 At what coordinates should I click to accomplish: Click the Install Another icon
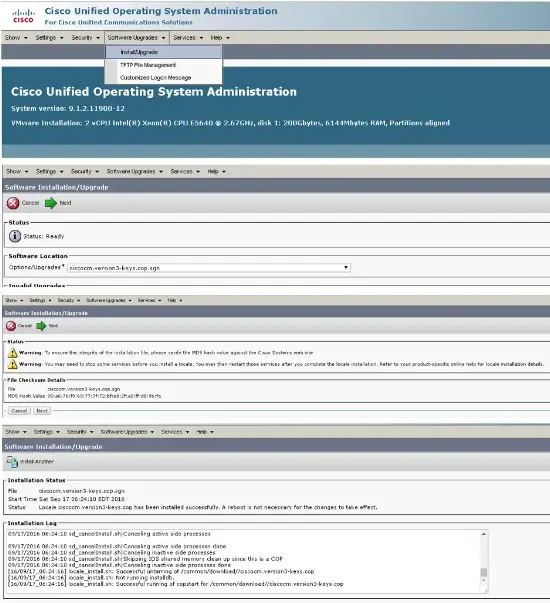tap(12, 461)
